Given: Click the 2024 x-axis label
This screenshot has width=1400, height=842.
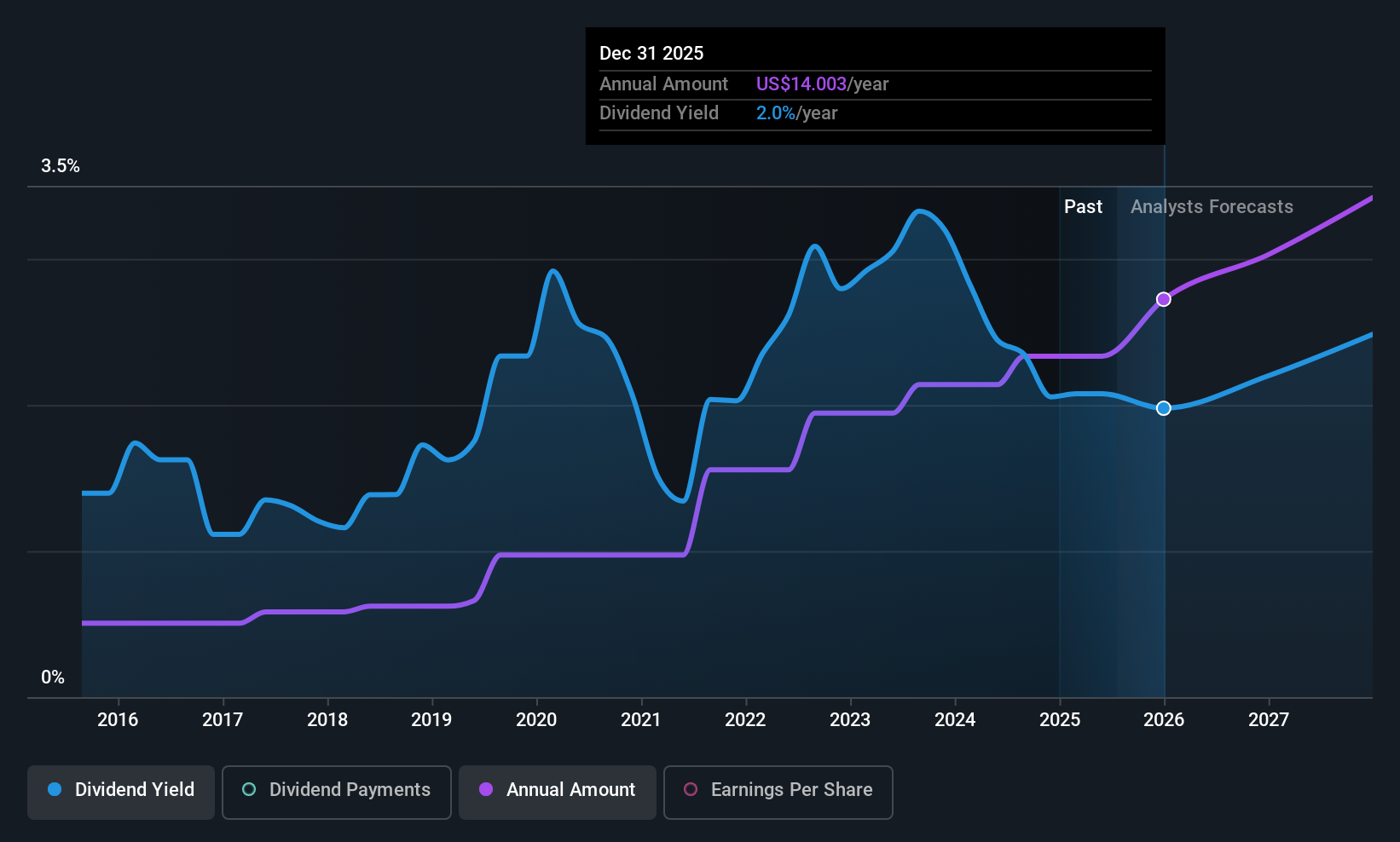Looking at the screenshot, I should 955,720.
